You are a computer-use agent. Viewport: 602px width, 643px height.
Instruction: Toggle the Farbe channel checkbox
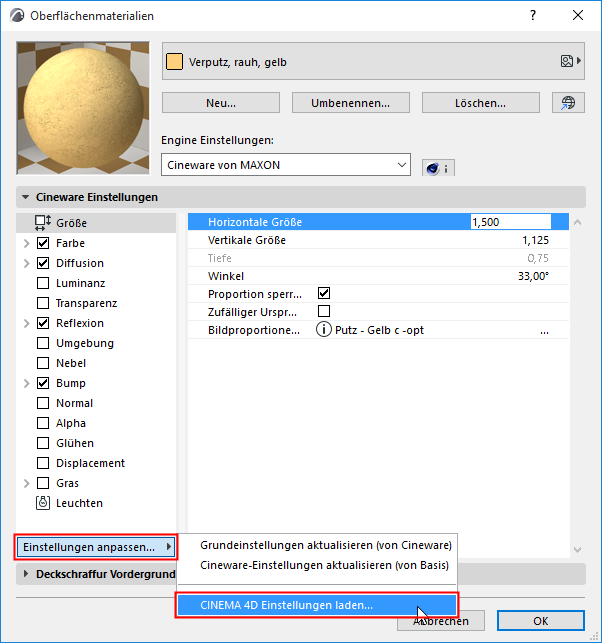coord(43,243)
